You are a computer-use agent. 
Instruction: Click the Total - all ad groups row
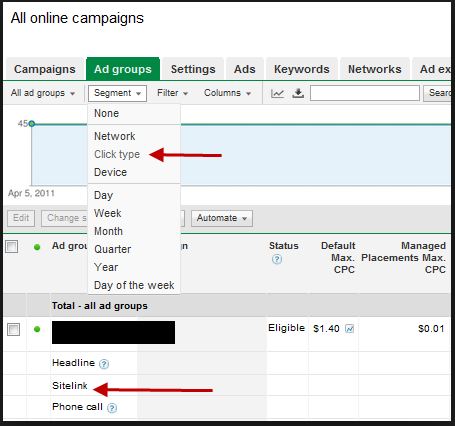point(227,306)
